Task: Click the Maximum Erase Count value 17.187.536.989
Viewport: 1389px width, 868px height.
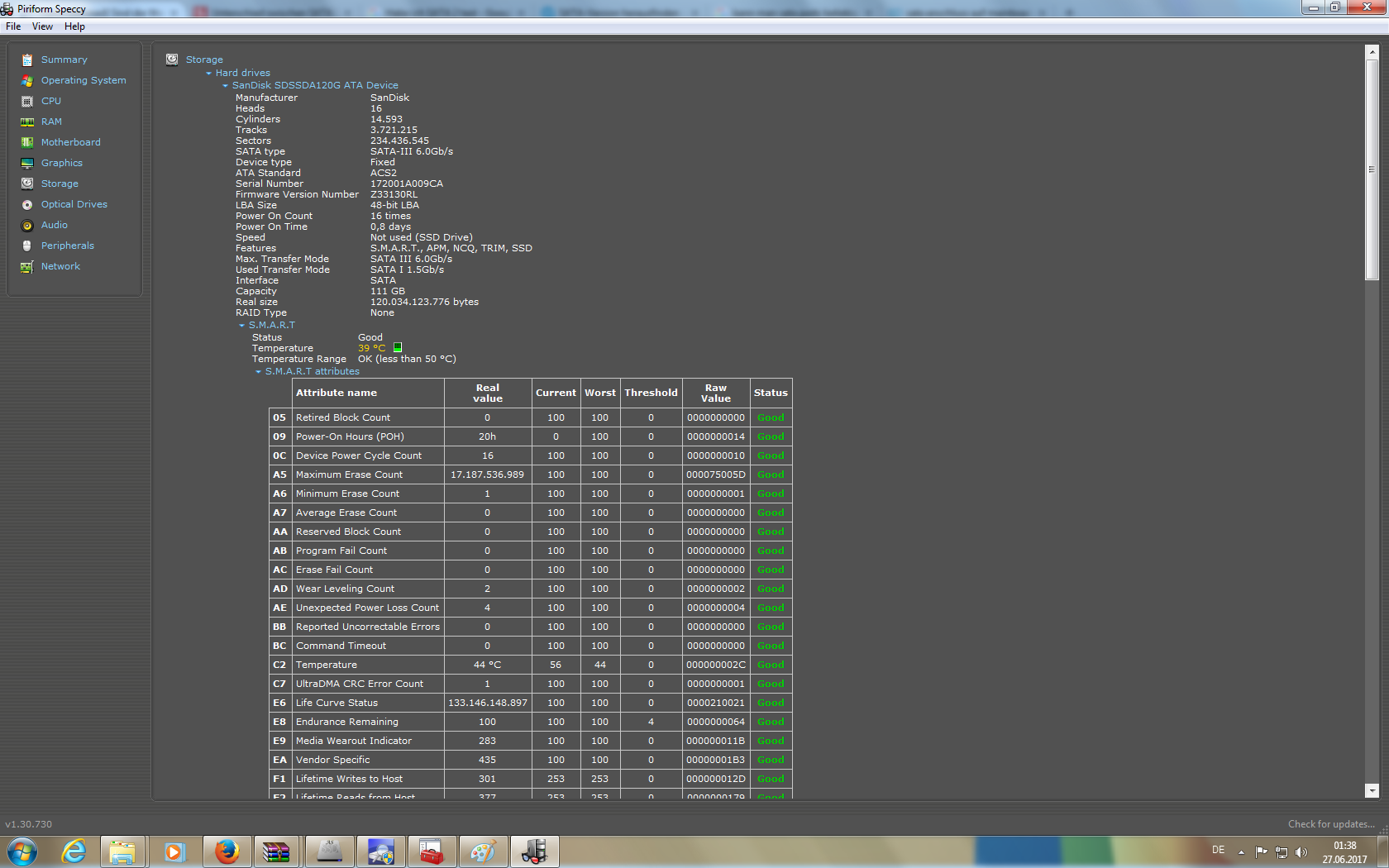Action: coord(487,475)
